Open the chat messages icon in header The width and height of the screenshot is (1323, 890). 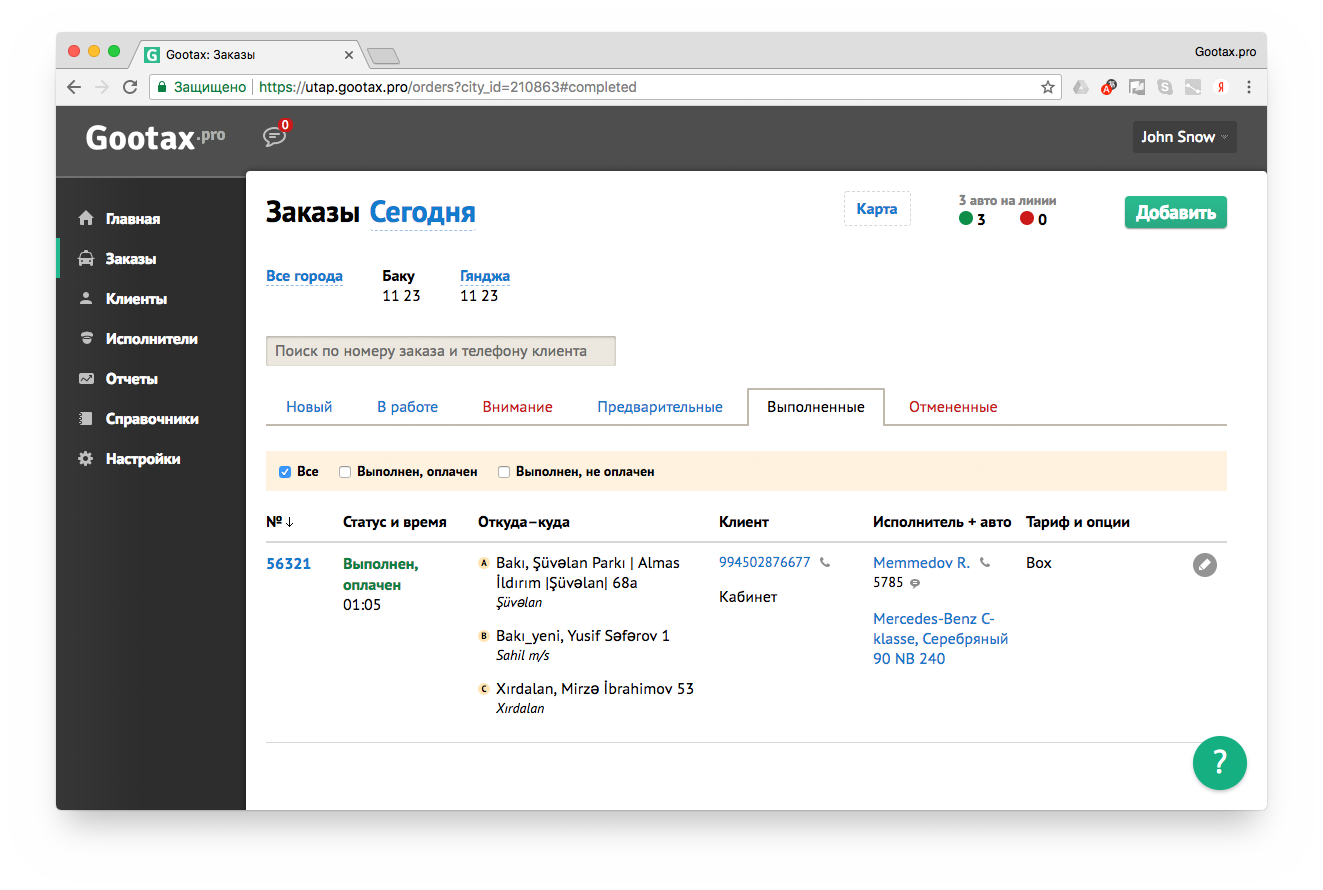(x=274, y=137)
